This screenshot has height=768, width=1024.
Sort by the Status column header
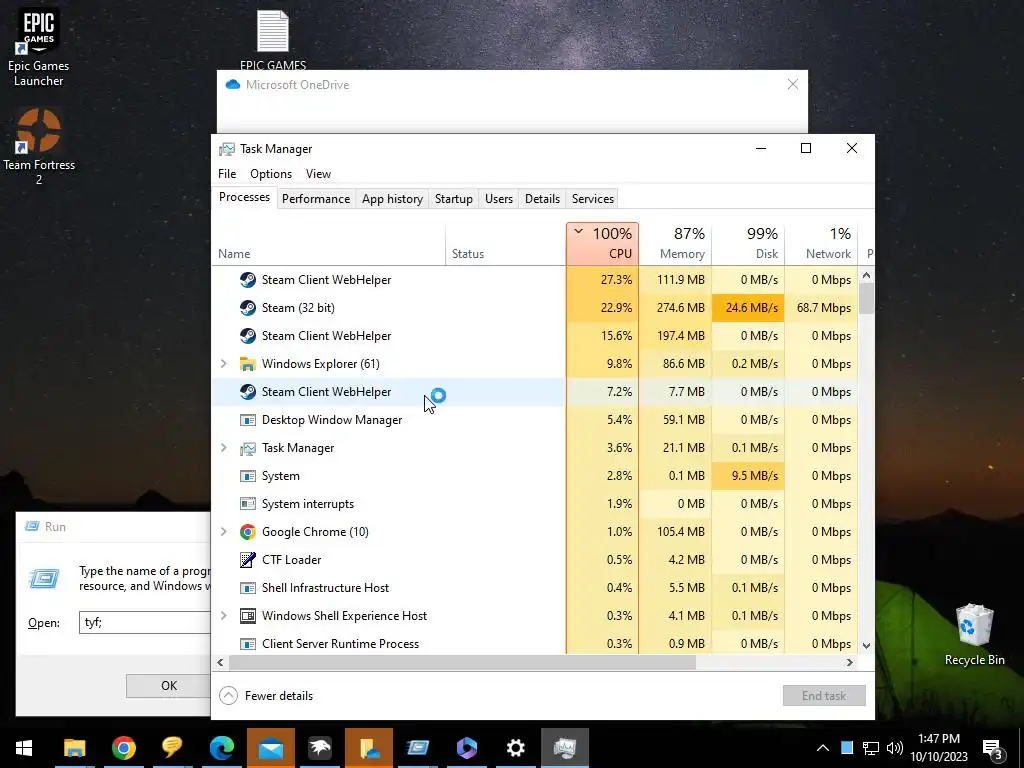tap(505, 244)
